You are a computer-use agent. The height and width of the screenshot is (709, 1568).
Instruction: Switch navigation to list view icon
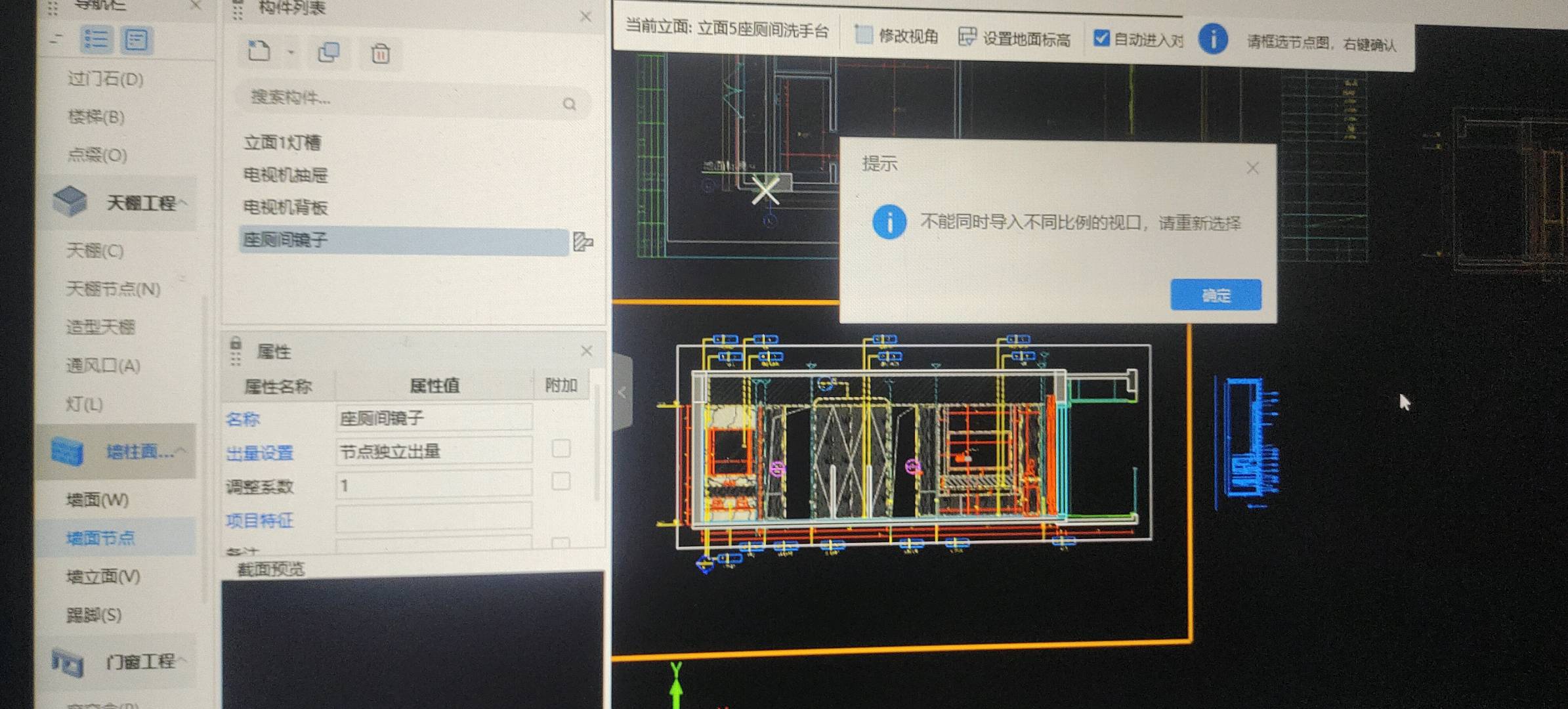click(x=96, y=39)
